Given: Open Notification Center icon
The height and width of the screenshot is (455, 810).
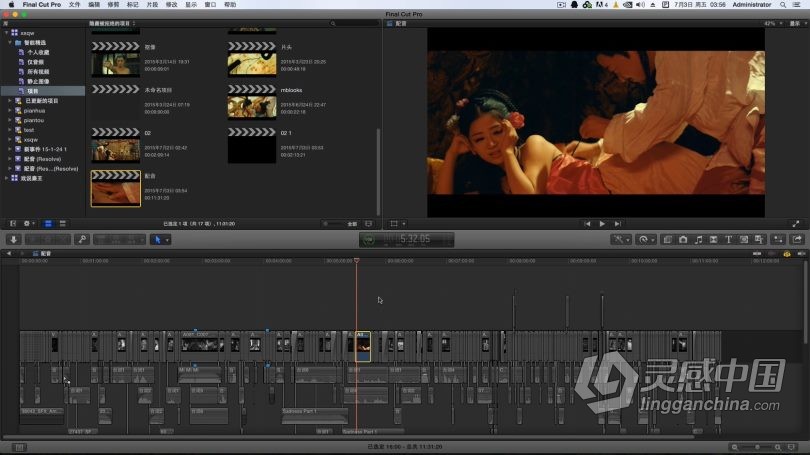Looking at the screenshot, I should pos(797,5).
